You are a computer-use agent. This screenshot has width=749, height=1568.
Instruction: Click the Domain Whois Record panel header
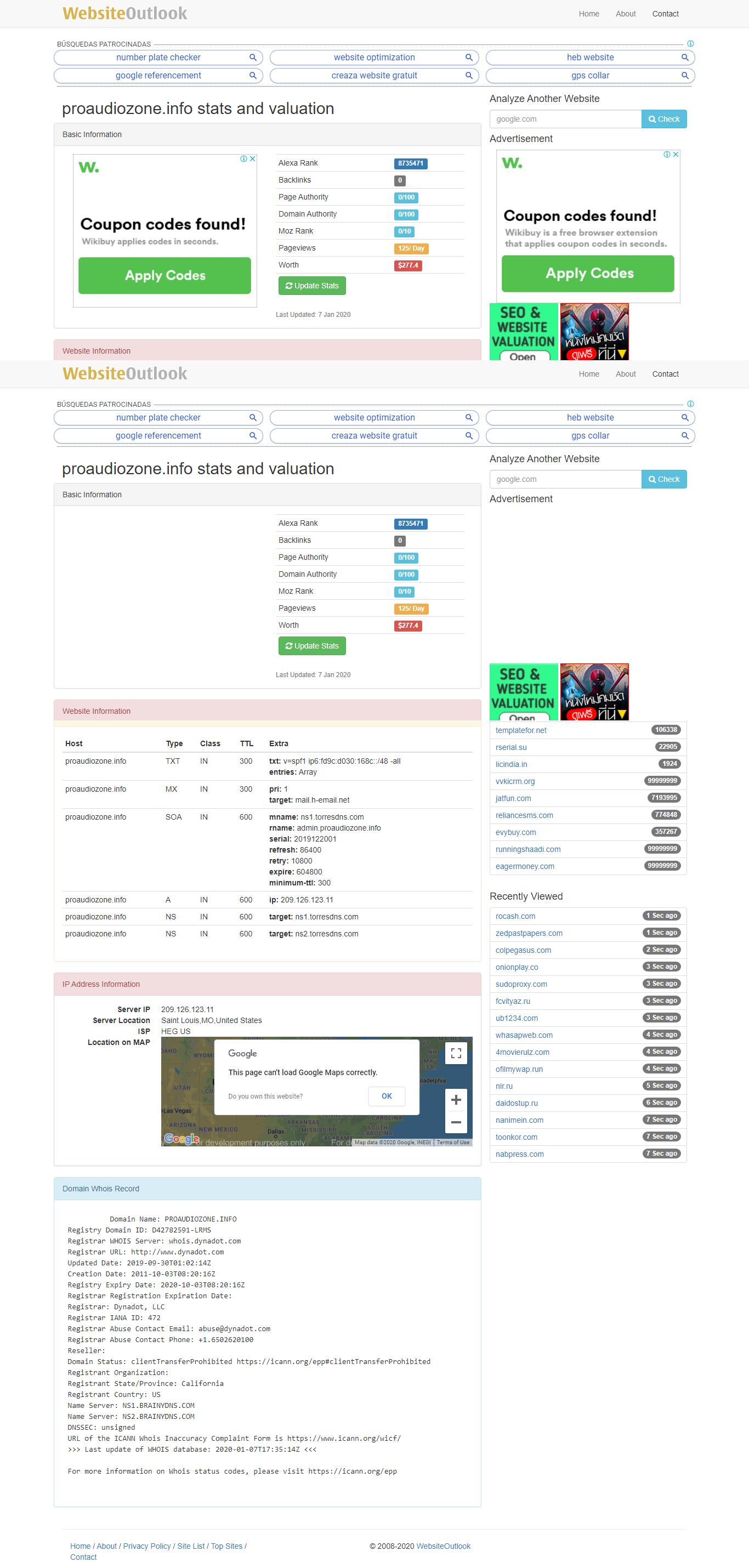pos(268,1189)
